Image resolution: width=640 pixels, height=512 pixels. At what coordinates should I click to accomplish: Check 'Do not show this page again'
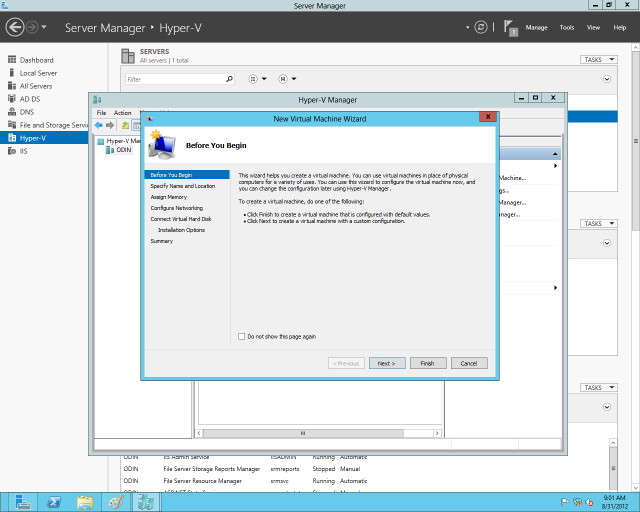pyautogui.click(x=242, y=336)
